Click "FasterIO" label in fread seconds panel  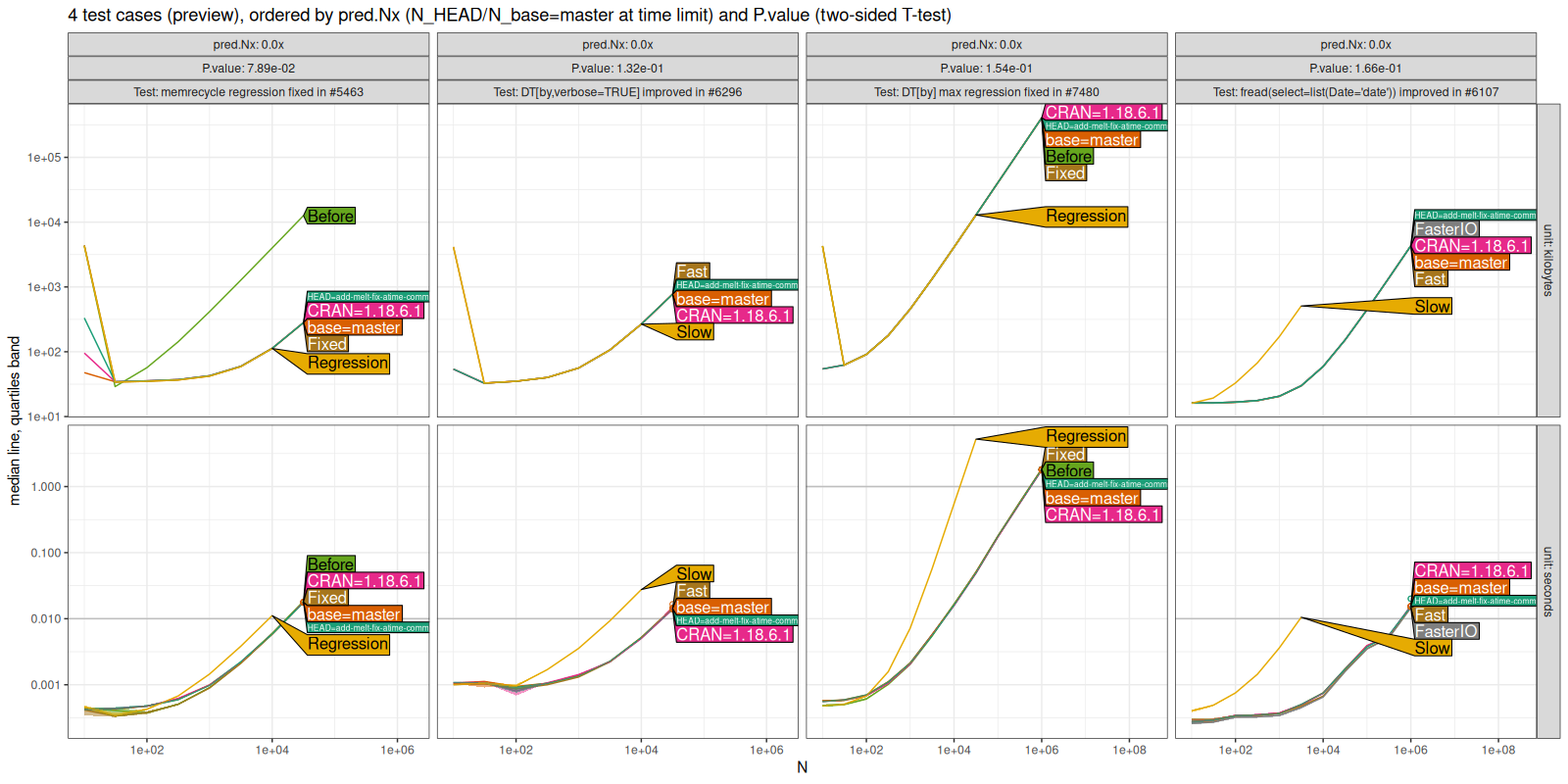click(1445, 631)
